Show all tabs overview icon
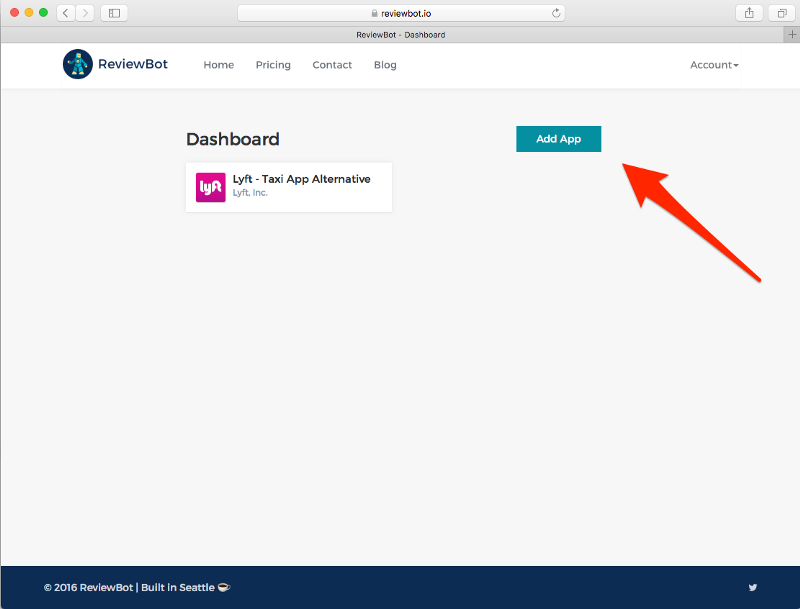The width and height of the screenshot is (800, 609). [780, 13]
